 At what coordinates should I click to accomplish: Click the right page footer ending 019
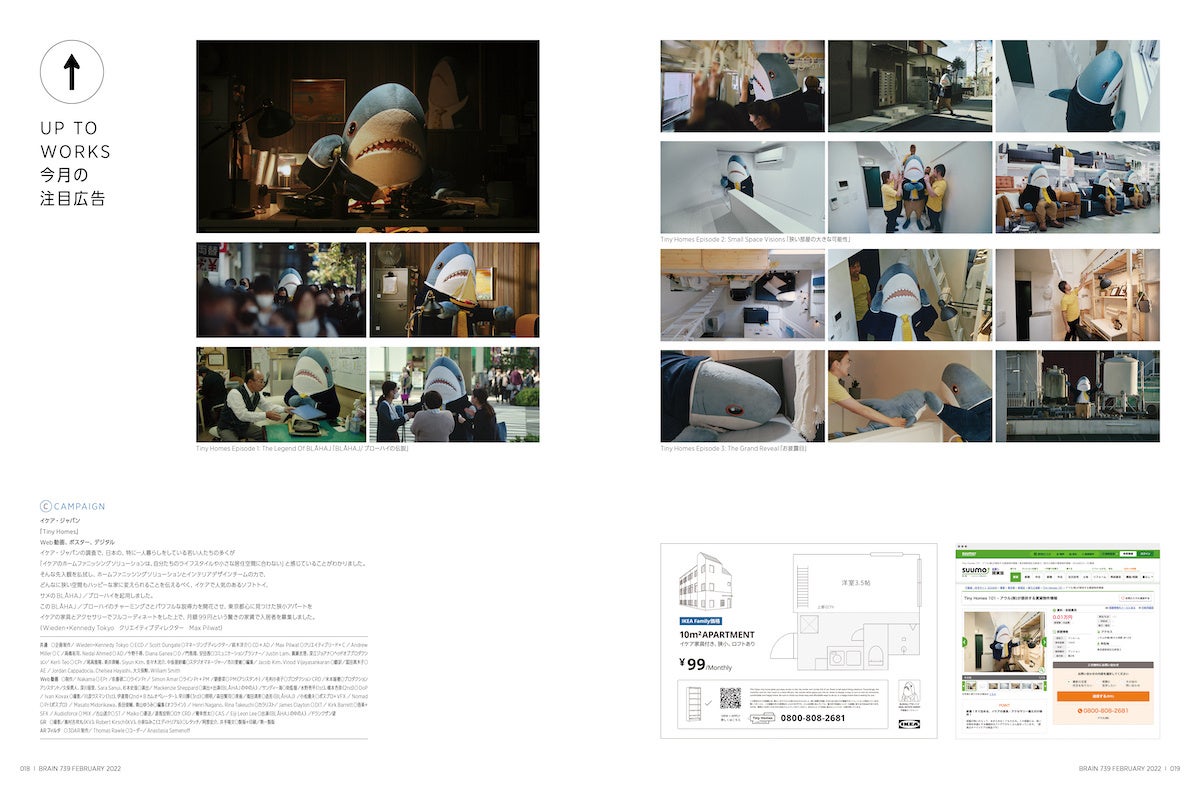(x=1130, y=768)
